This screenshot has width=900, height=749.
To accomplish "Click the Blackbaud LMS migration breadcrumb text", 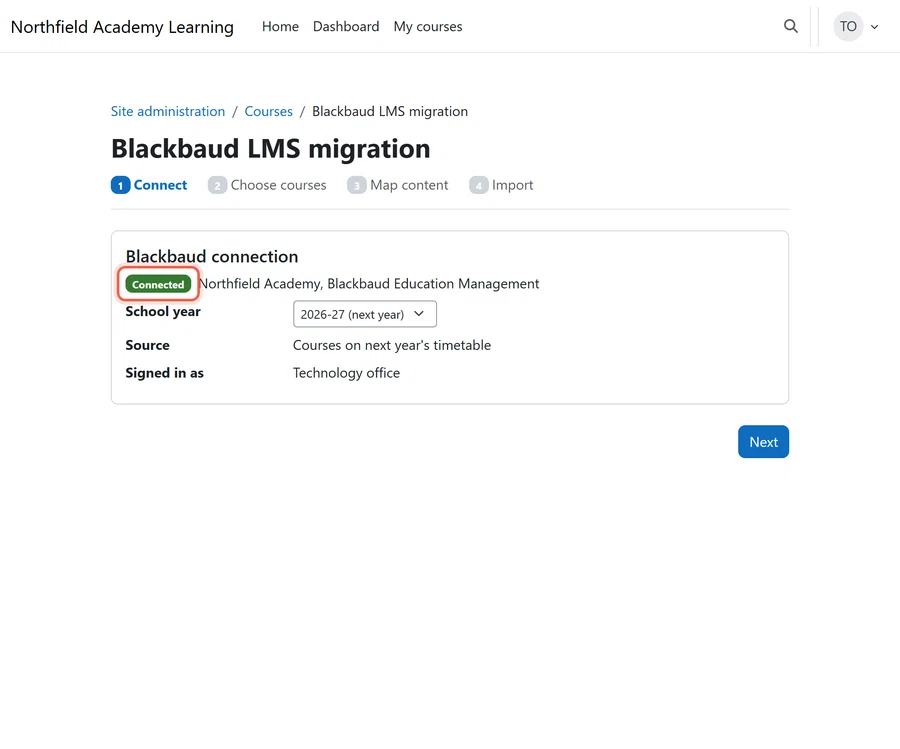I will point(390,111).
